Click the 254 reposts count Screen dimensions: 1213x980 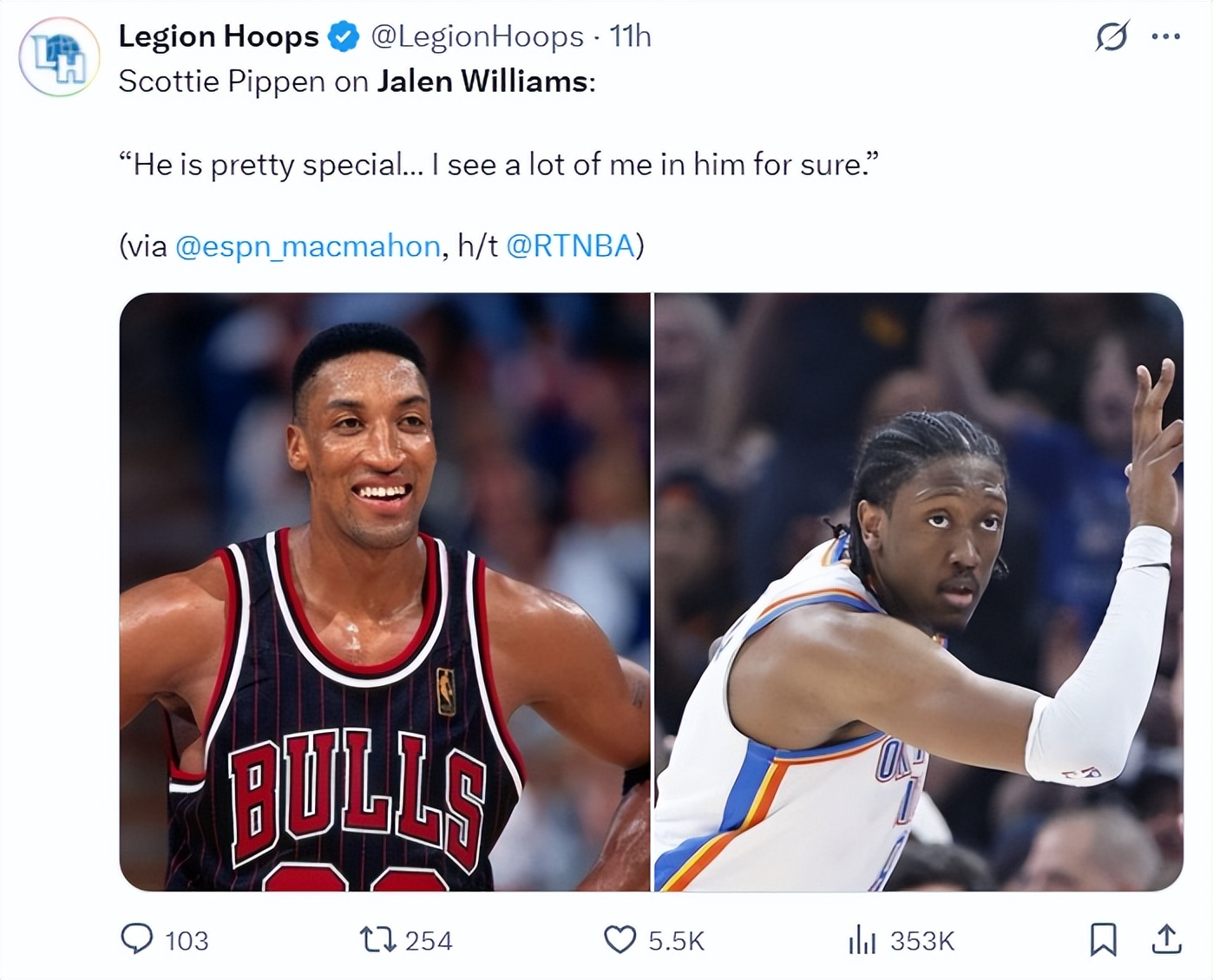pyautogui.click(x=429, y=941)
